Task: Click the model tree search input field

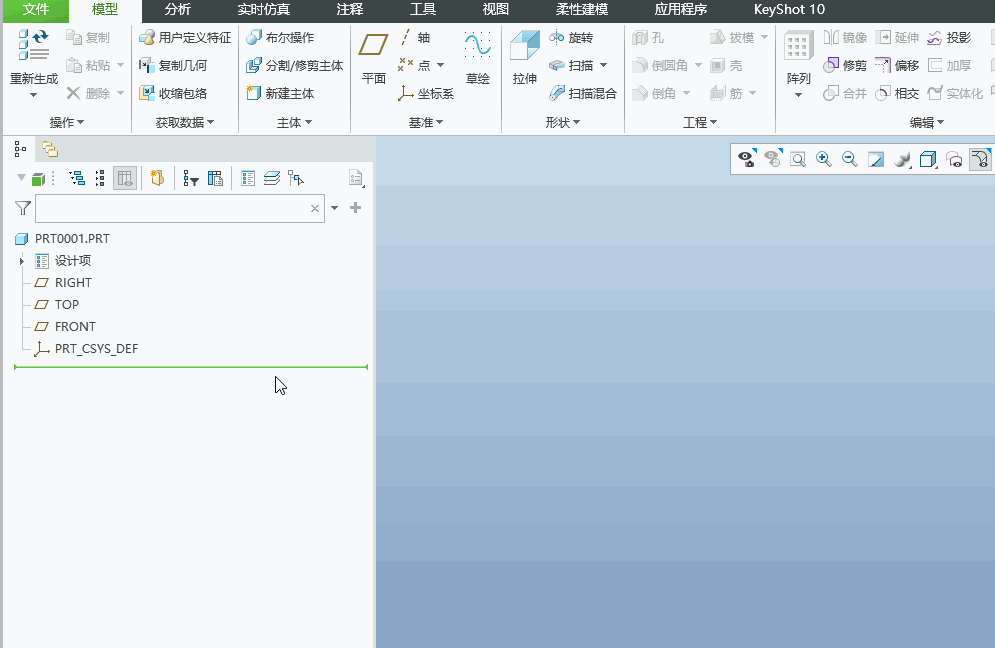Action: [x=172, y=209]
